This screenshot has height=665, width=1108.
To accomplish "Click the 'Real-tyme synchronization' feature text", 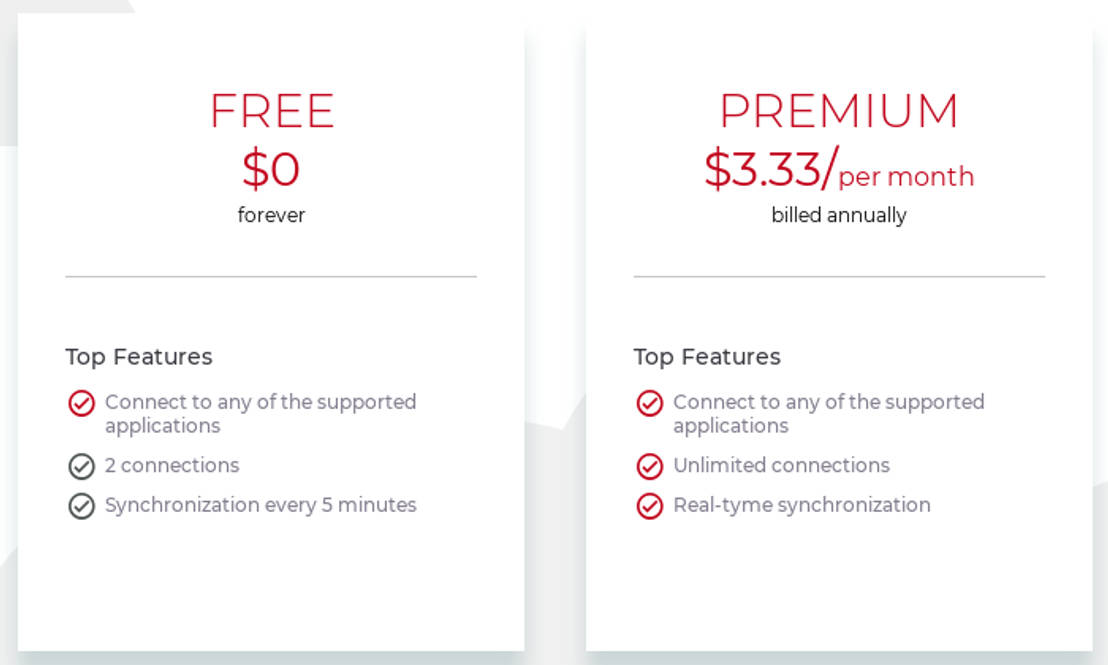I will click(801, 505).
